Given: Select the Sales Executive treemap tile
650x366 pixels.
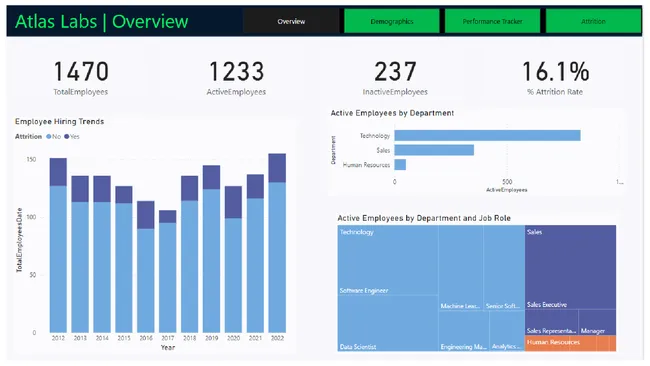Looking at the screenshot, I should tap(570, 267).
